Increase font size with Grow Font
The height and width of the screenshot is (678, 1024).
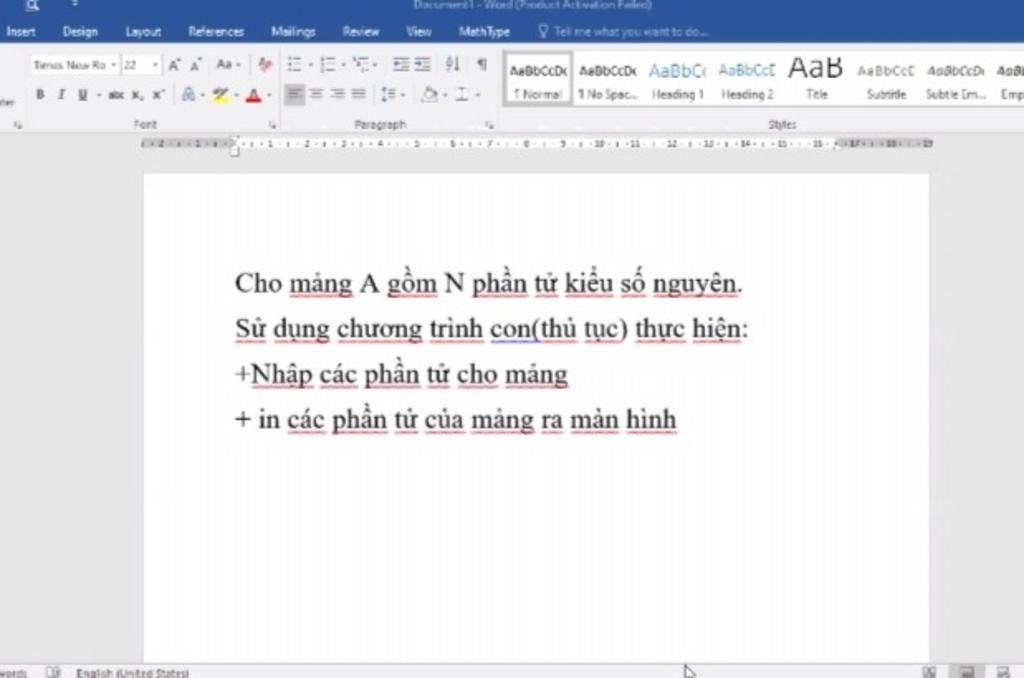[x=174, y=65]
